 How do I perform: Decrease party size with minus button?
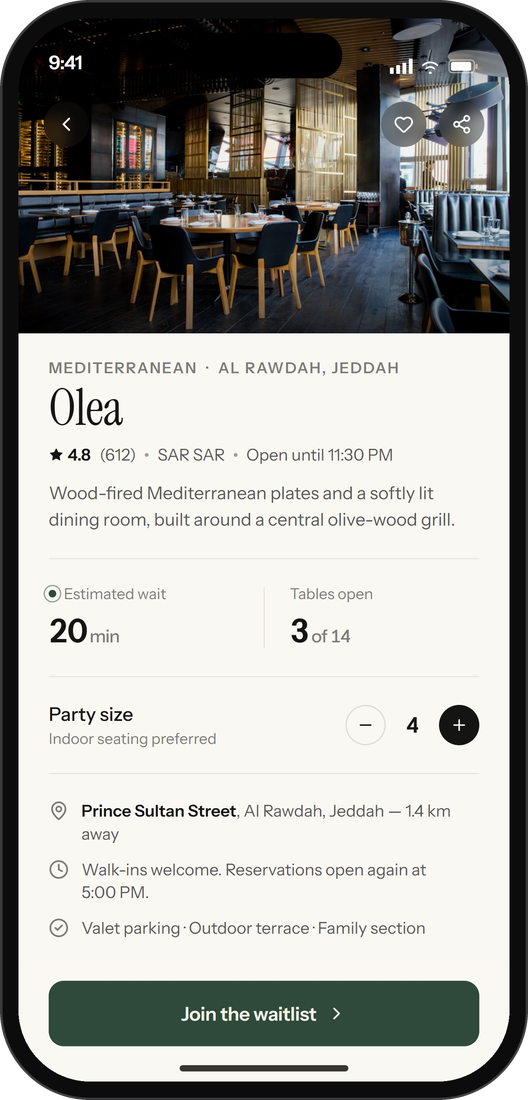click(365, 725)
